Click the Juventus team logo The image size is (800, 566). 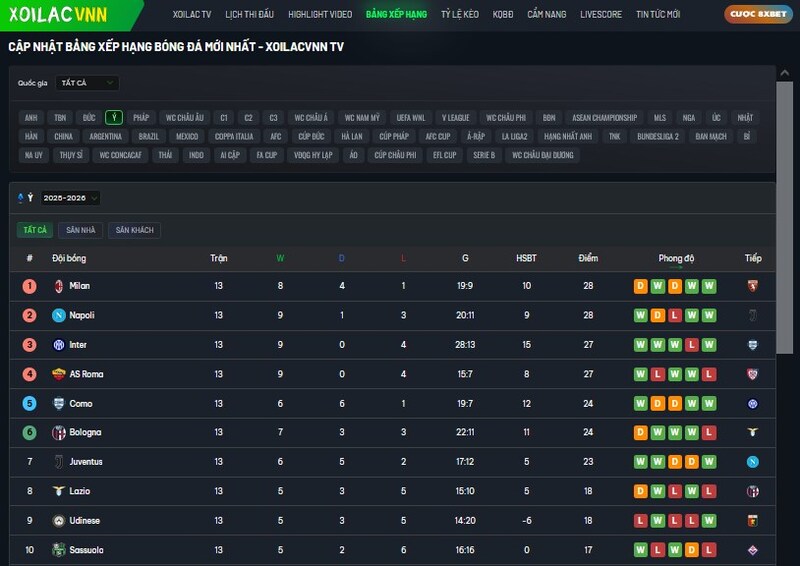tap(58, 462)
